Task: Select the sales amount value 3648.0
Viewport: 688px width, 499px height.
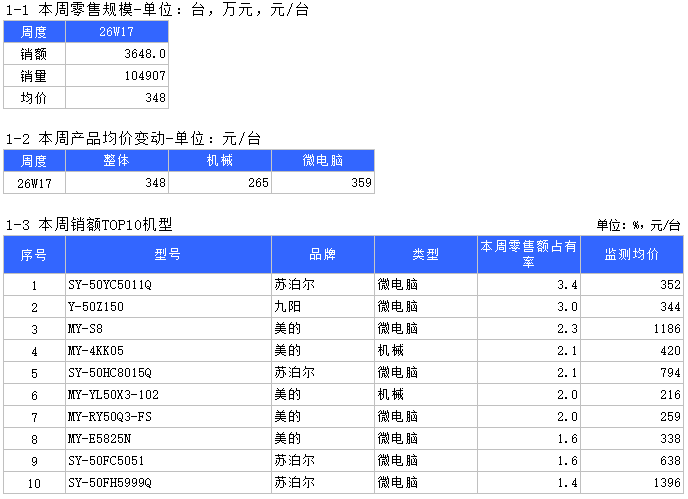Action: click(145, 54)
